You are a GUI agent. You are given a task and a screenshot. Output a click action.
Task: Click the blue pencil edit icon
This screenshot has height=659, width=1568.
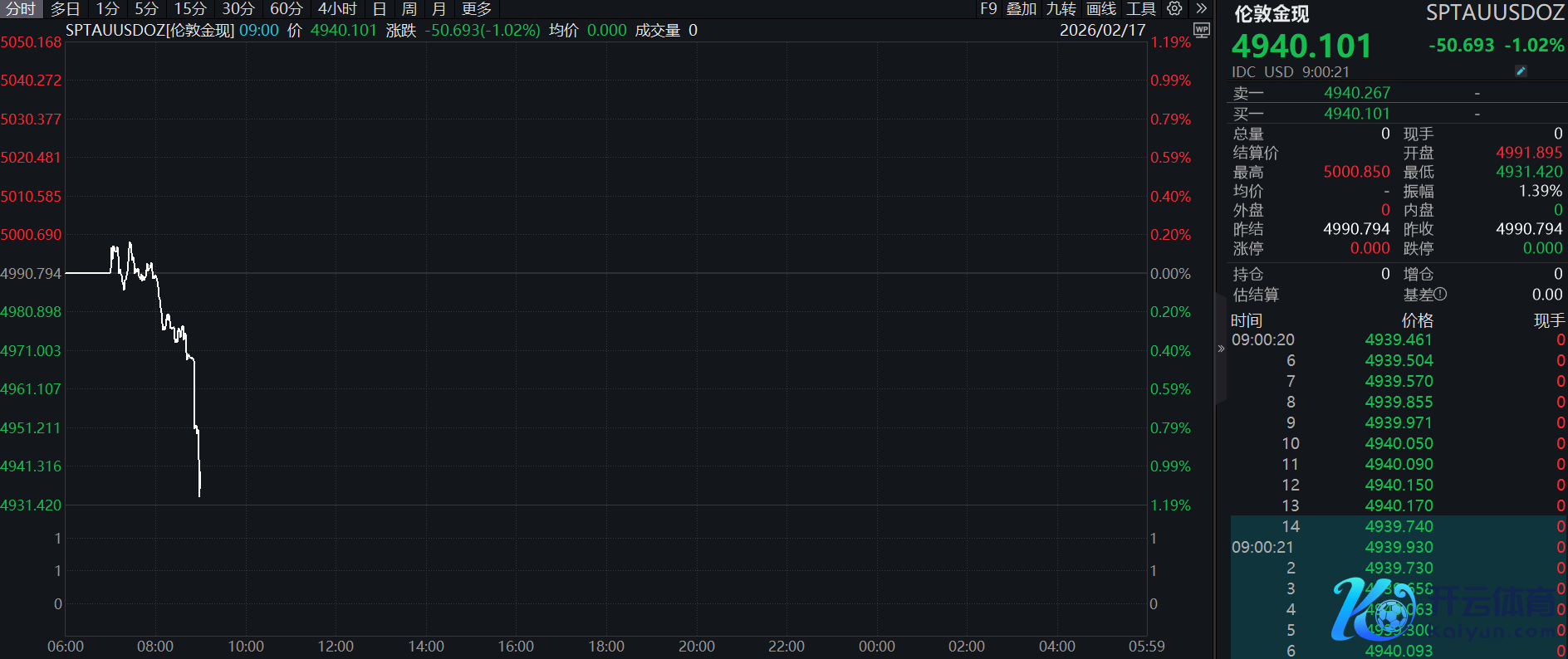[1521, 71]
